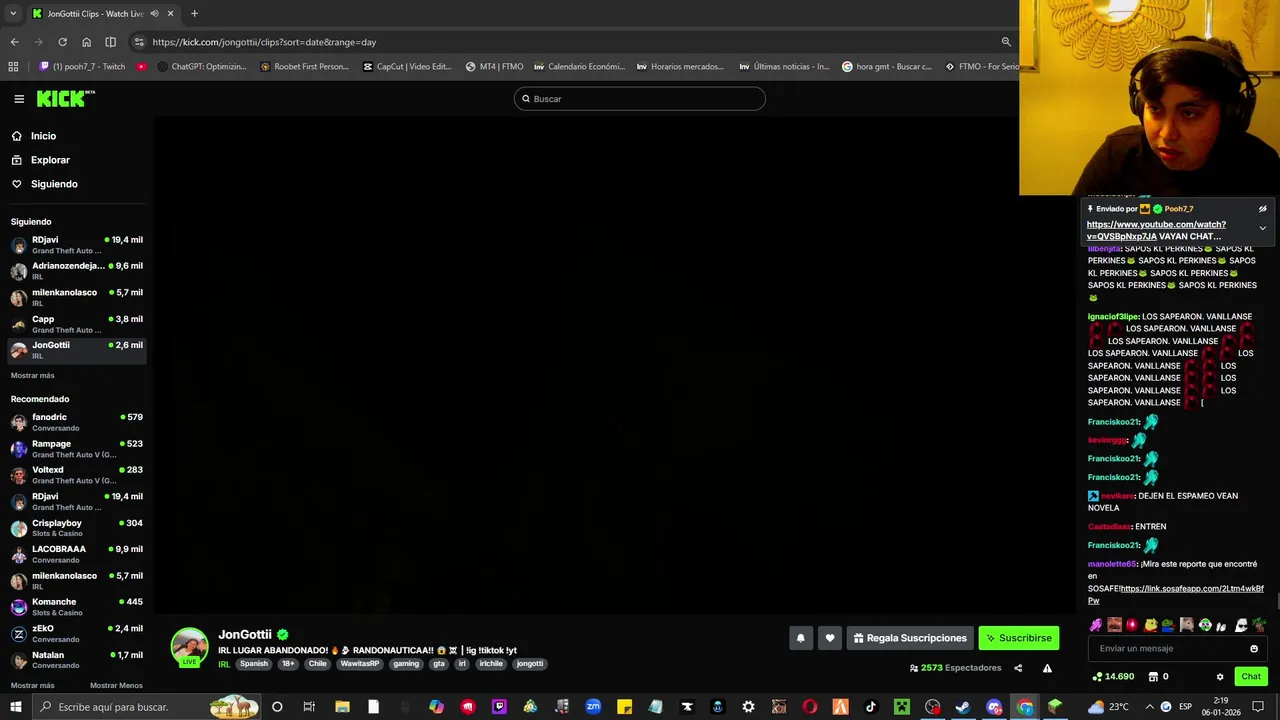Click the Kick logo

pos(65,98)
